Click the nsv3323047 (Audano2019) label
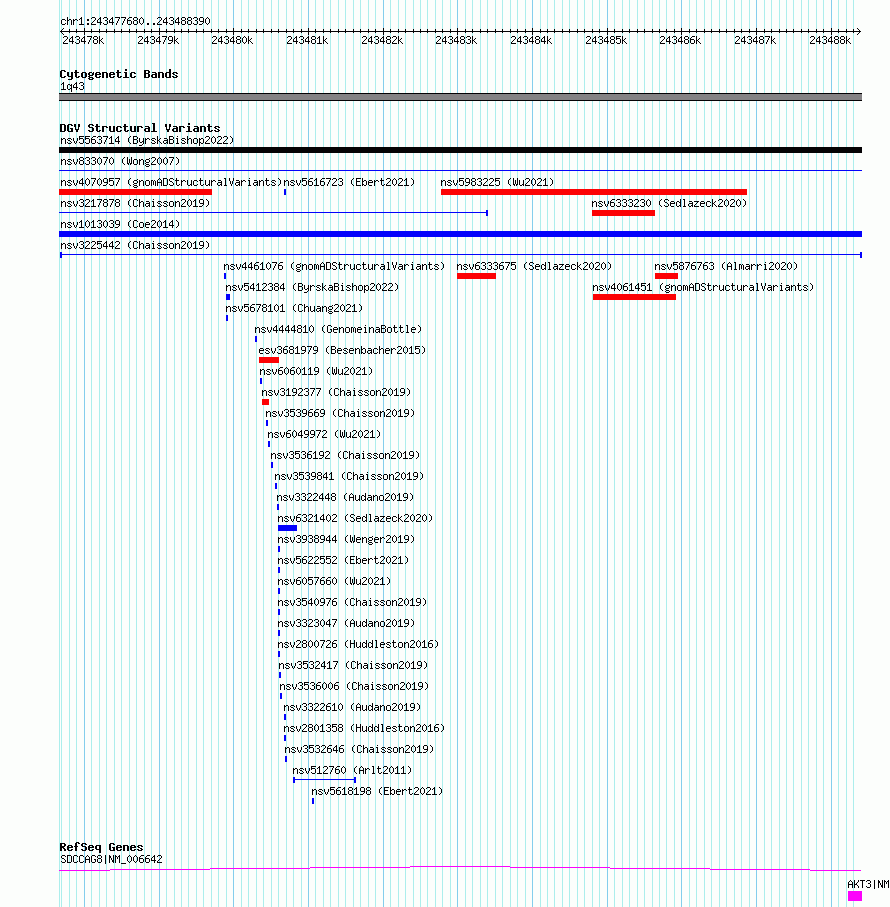Image resolution: width=890 pixels, height=907 pixels. pos(346,624)
